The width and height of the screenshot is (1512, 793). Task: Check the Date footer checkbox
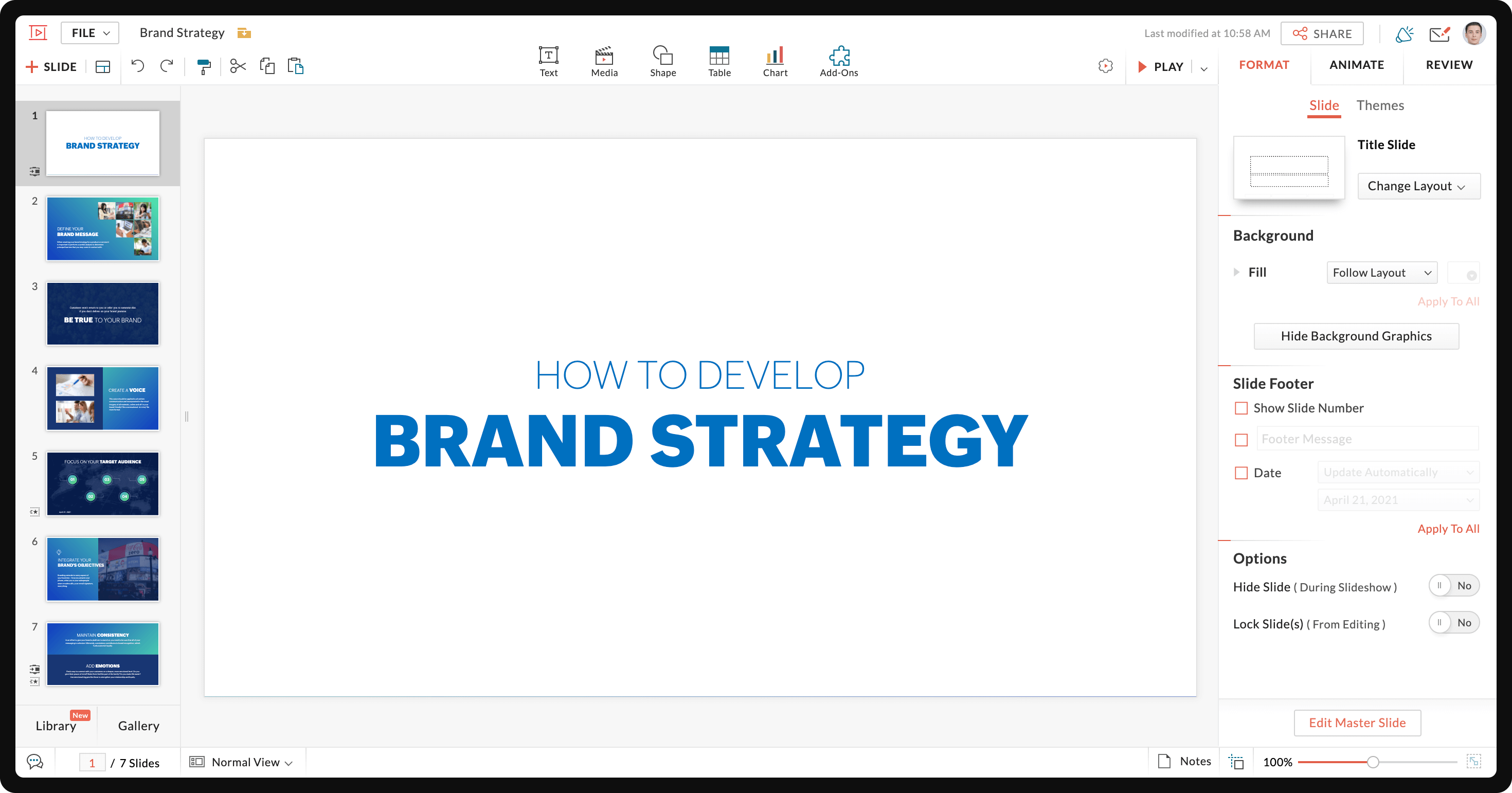1241,473
